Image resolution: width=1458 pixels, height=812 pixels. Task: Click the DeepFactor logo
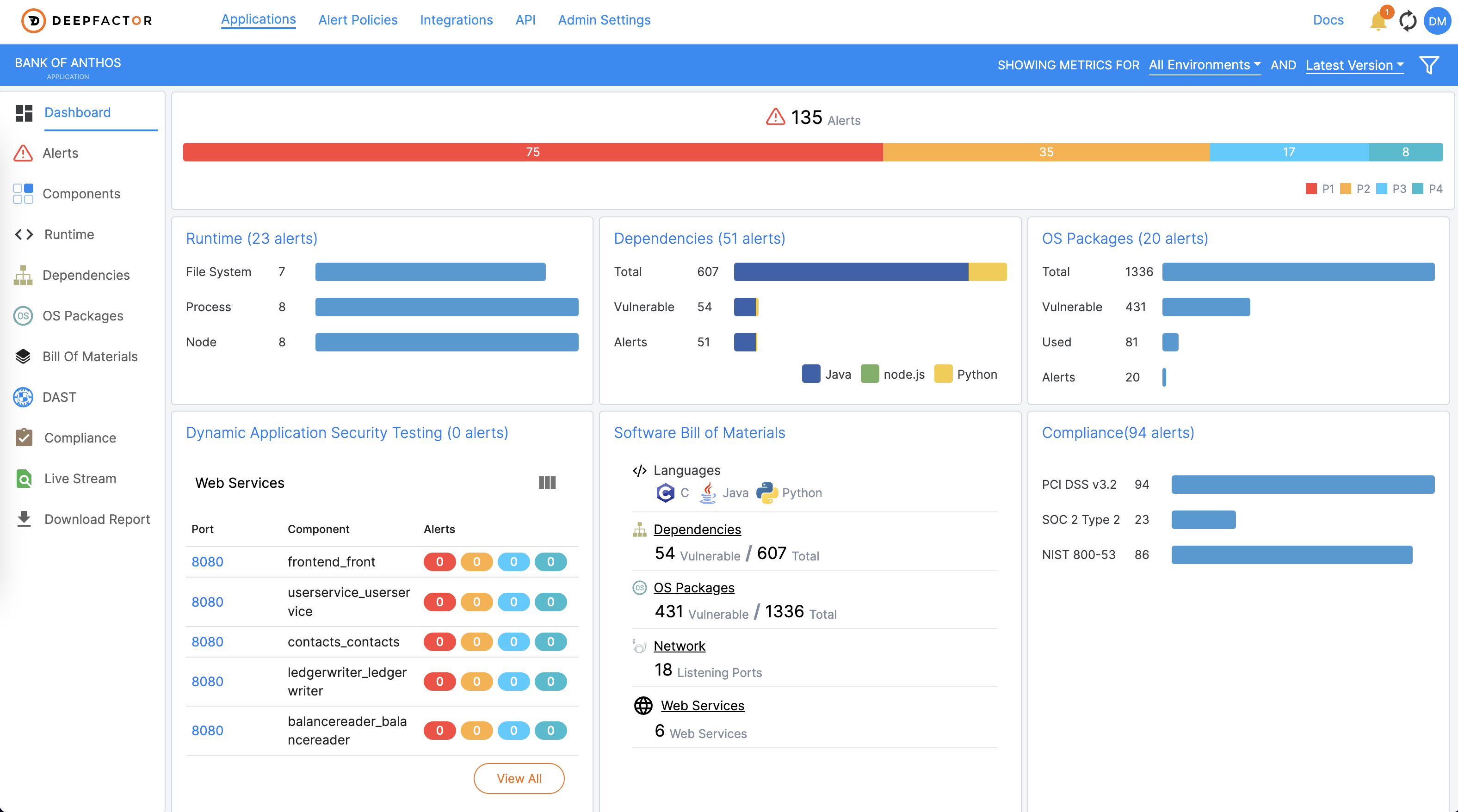click(x=86, y=20)
